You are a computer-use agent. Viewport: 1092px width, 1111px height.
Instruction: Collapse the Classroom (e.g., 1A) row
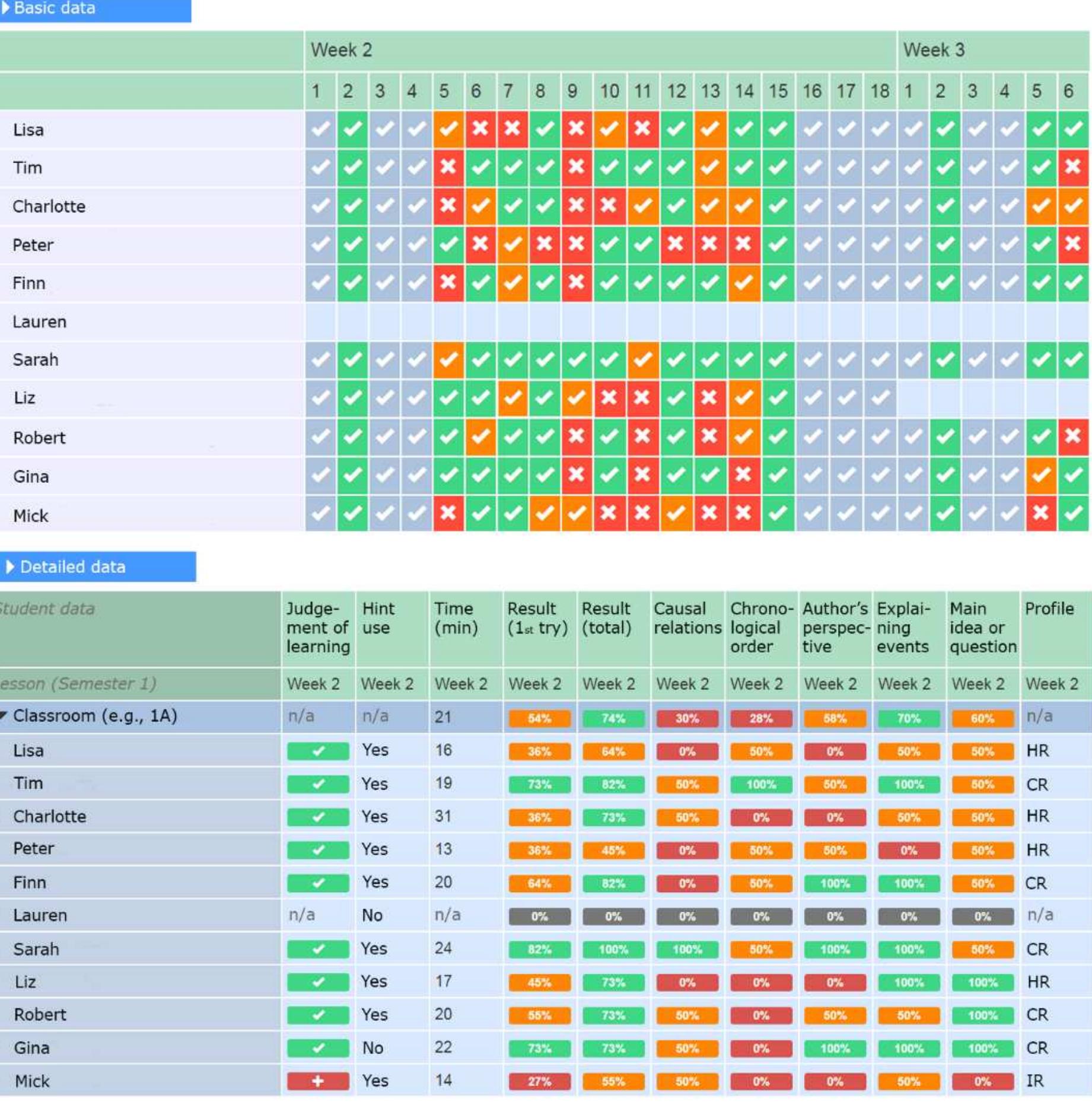[5, 716]
